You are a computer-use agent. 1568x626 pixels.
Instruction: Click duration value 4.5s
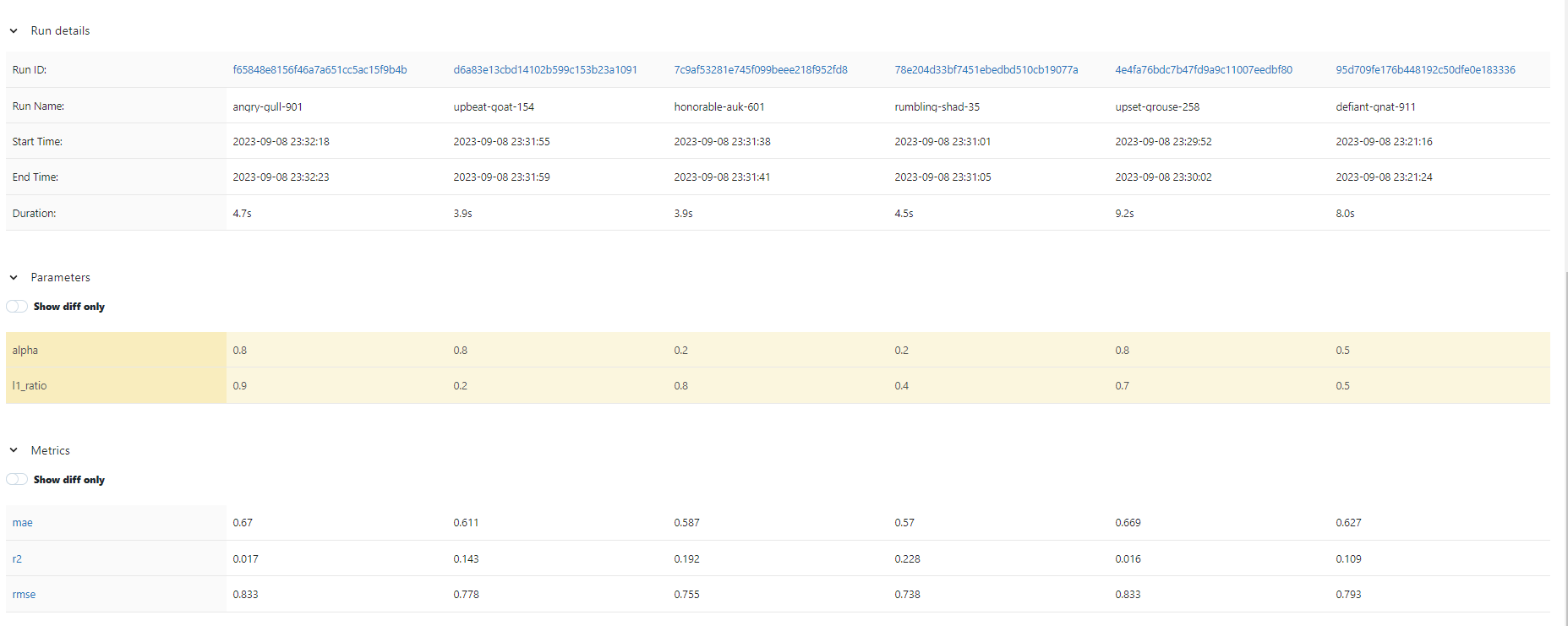904,214
